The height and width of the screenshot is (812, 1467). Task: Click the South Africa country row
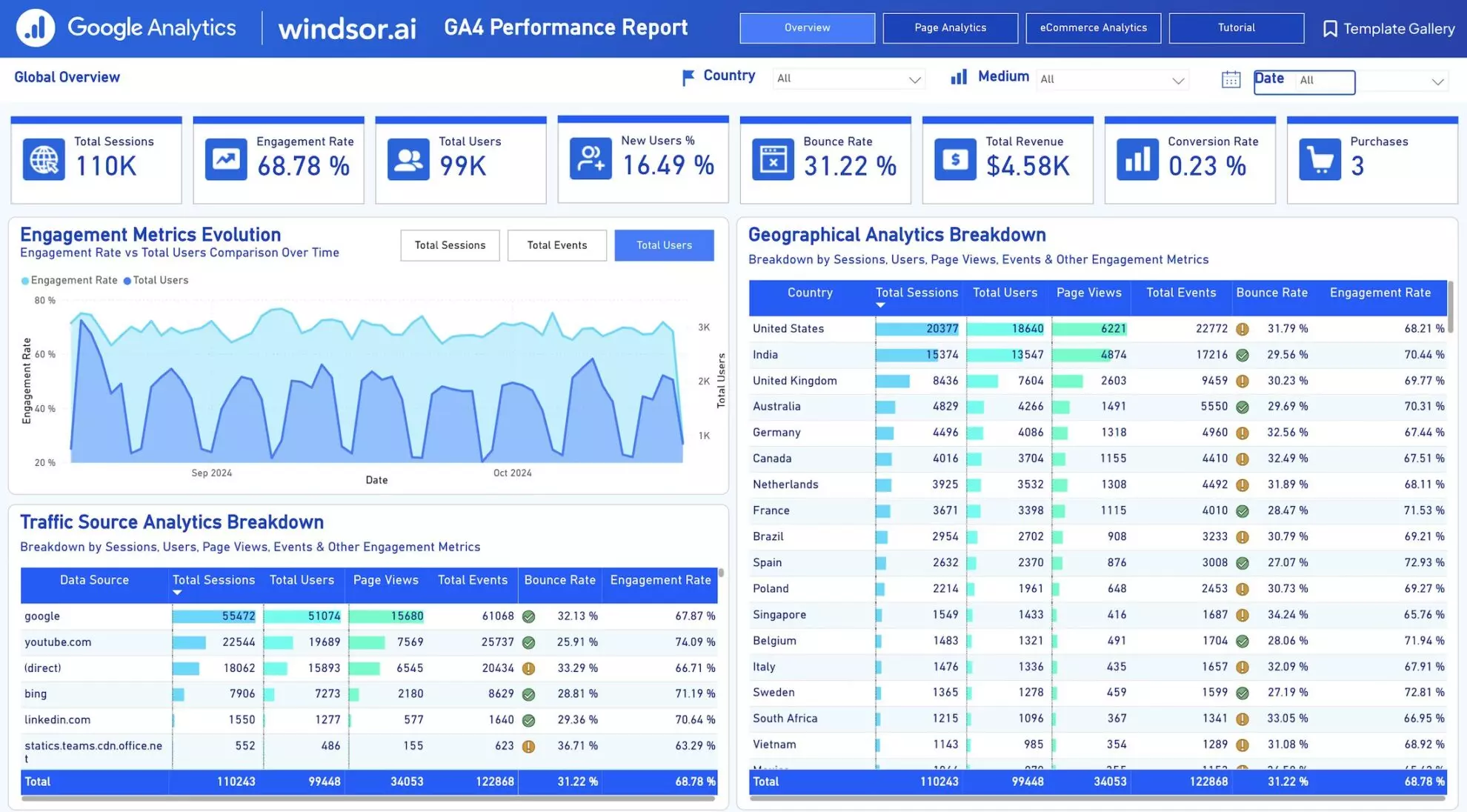[x=1098, y=719]
